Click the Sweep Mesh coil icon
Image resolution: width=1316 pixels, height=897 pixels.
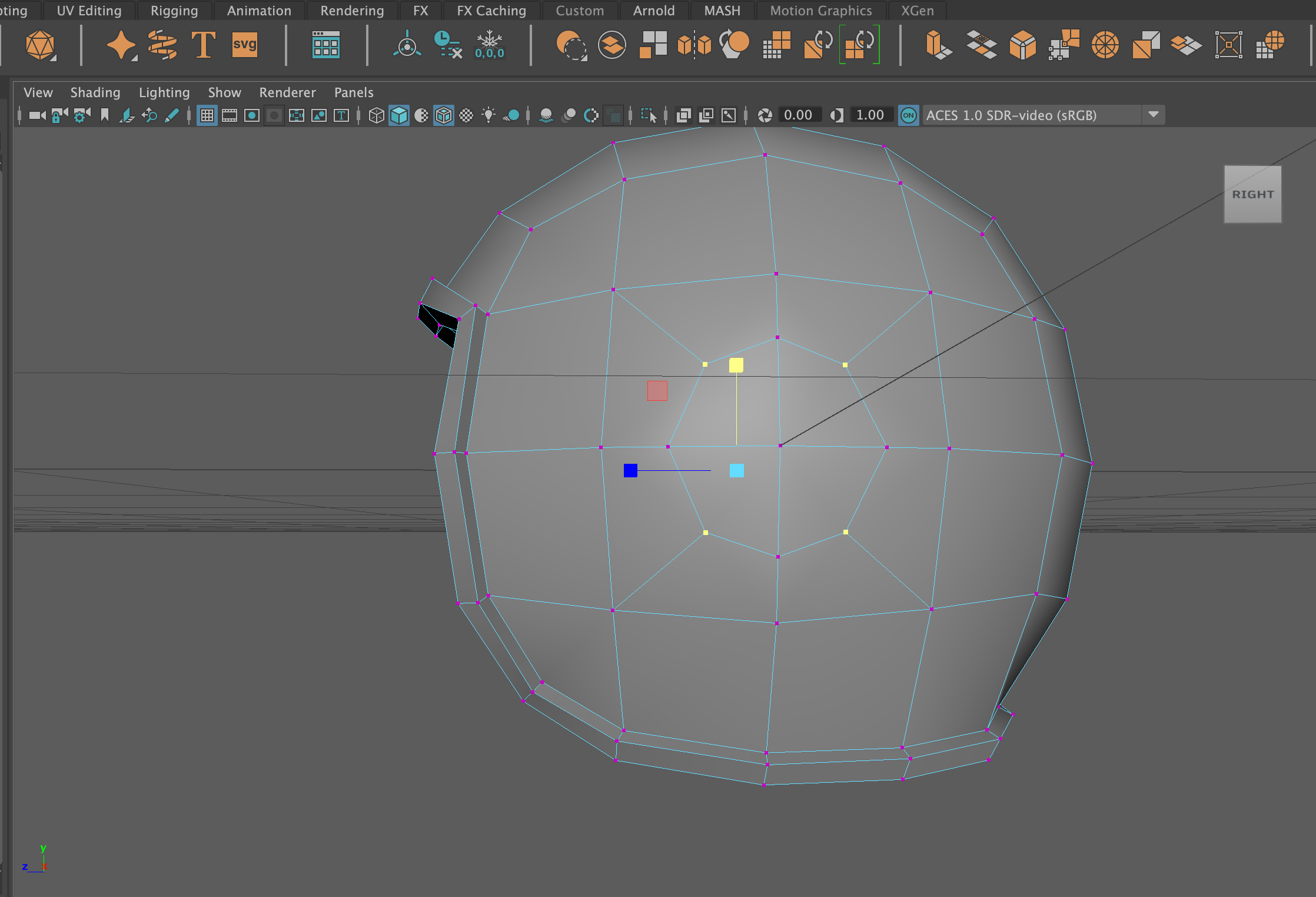coord(162,45)
